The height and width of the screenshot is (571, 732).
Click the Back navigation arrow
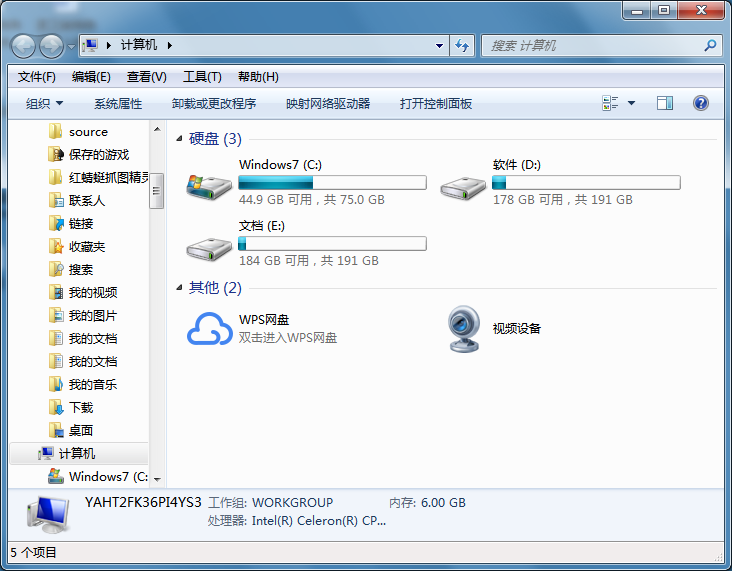[24, 45]
